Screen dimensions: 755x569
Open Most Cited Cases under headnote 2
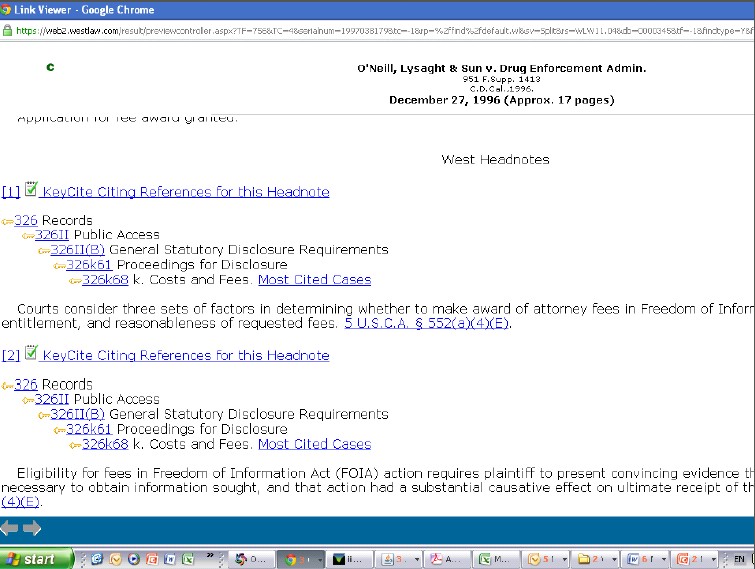point(314,444)
